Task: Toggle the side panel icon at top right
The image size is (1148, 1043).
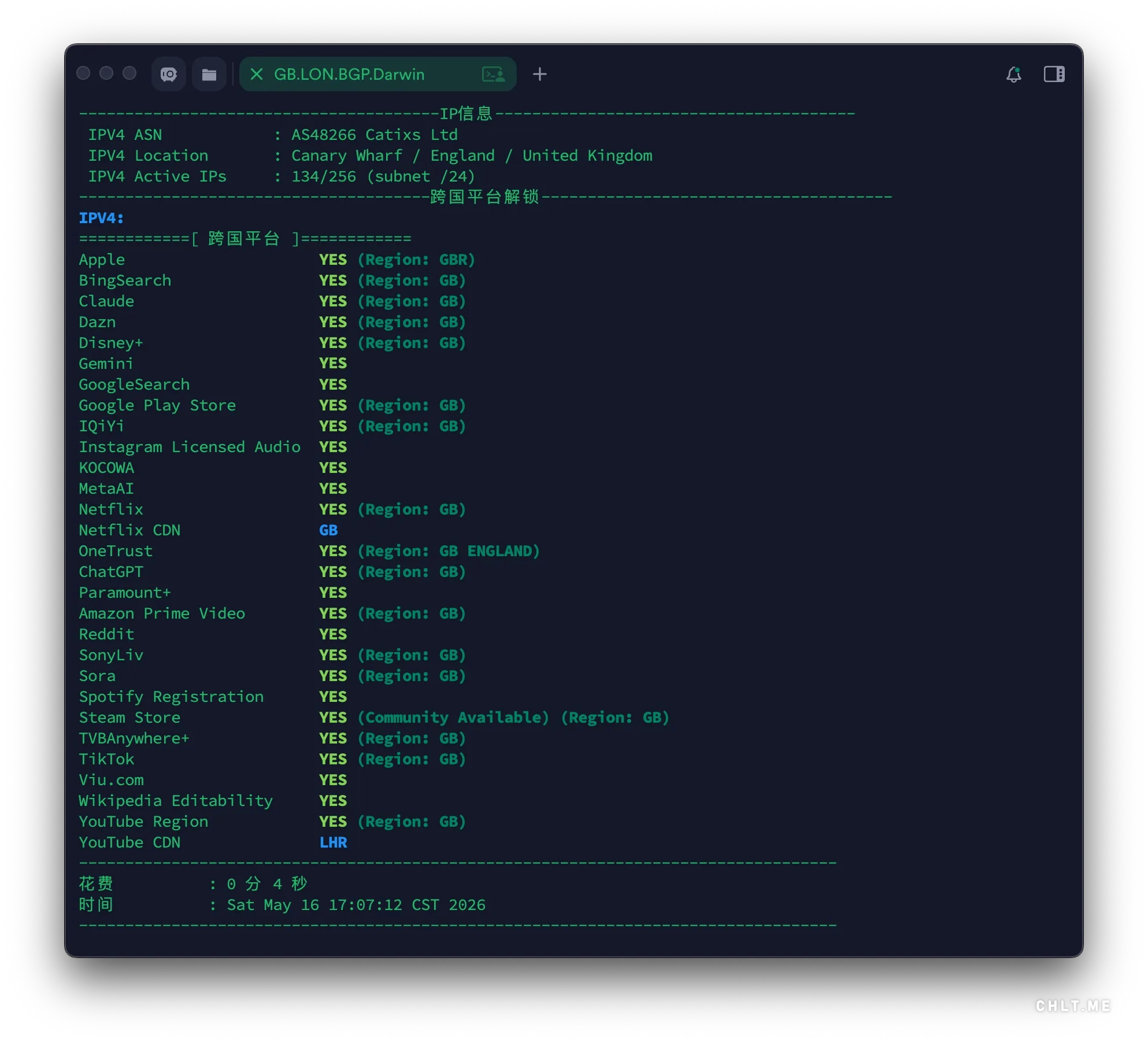Action: pyautogui.click(x=1054, y=74)
